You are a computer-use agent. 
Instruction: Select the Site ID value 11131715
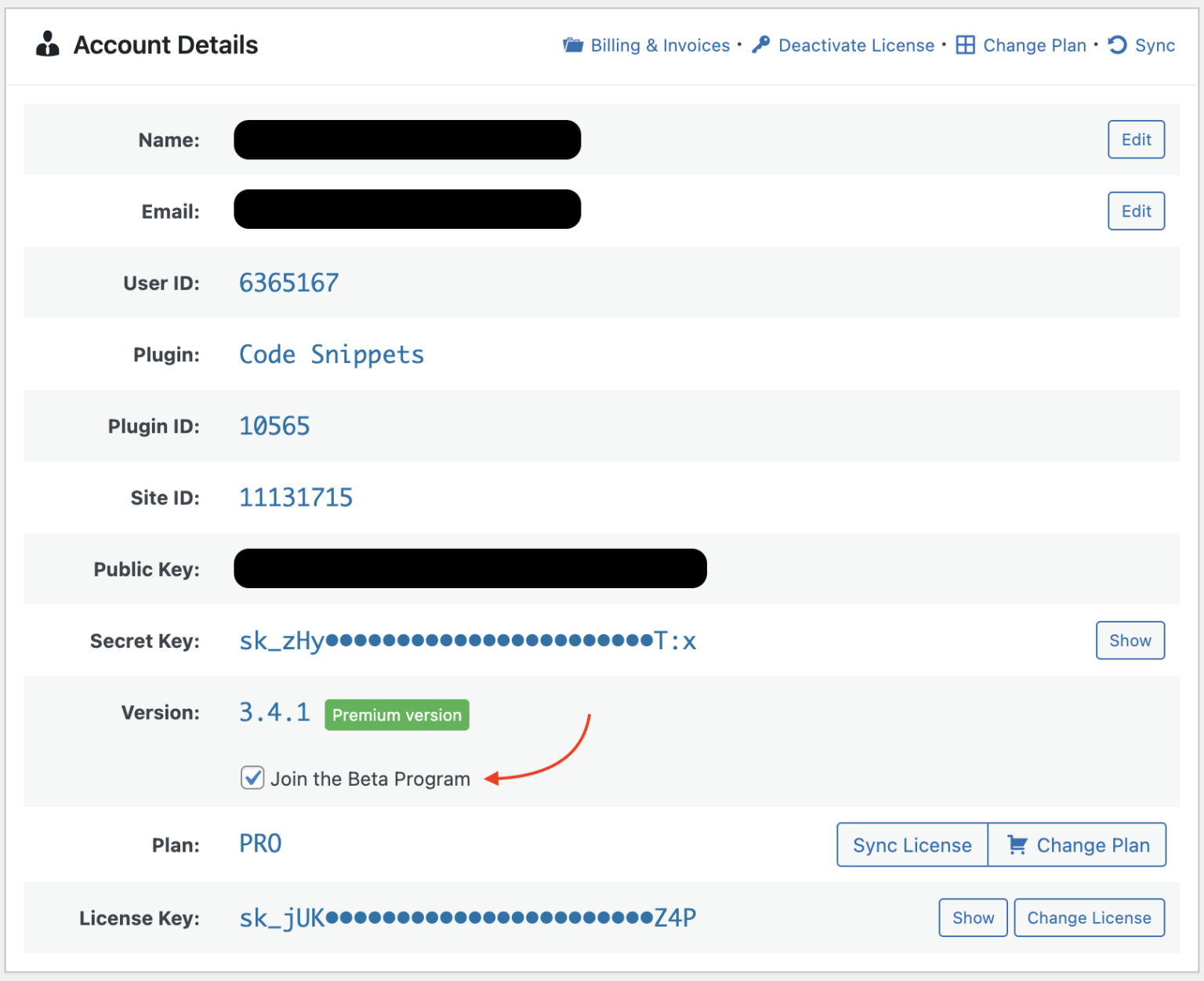coord(296,497)
